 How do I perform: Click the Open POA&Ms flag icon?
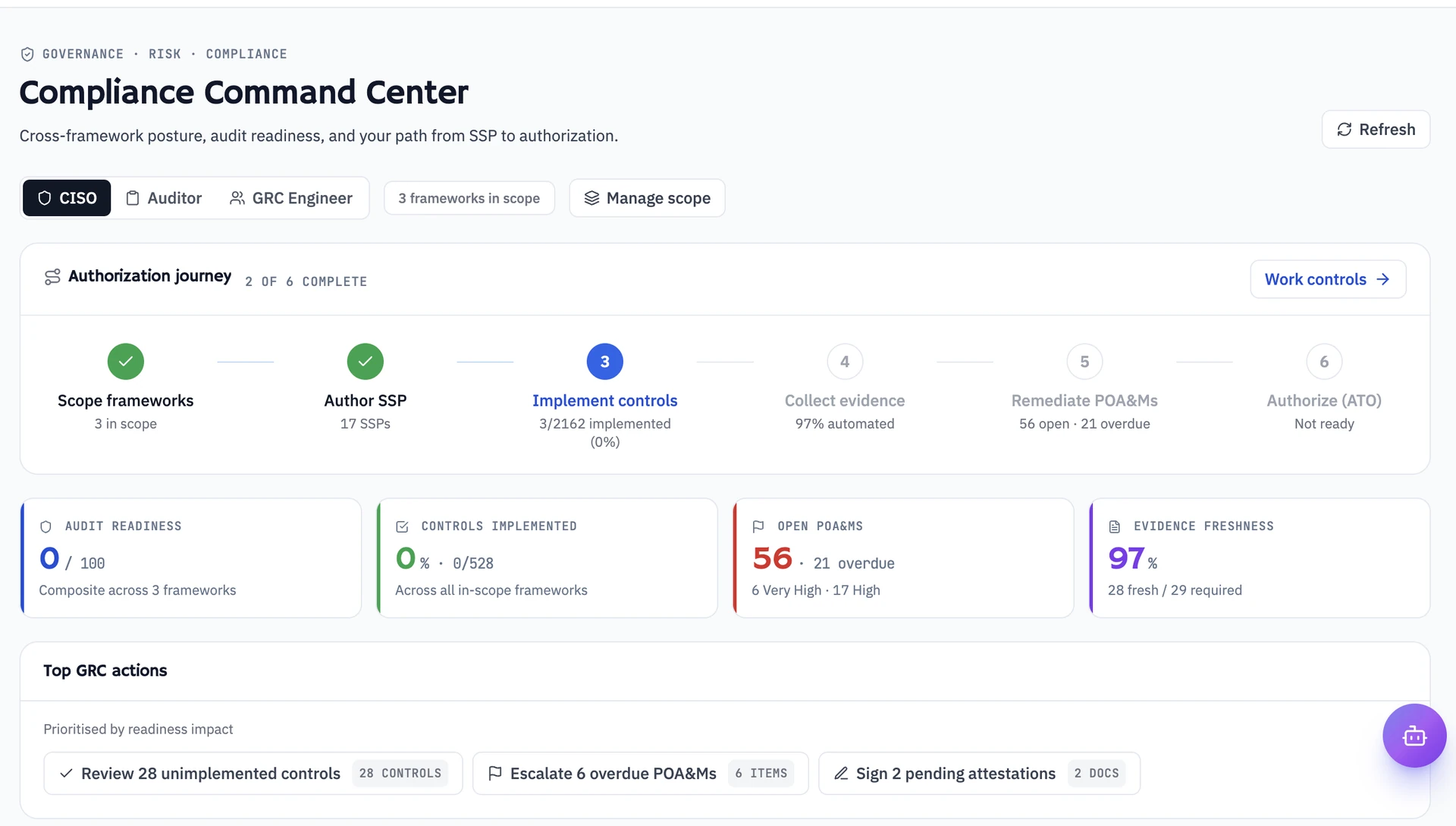click(x=758, y=526)
